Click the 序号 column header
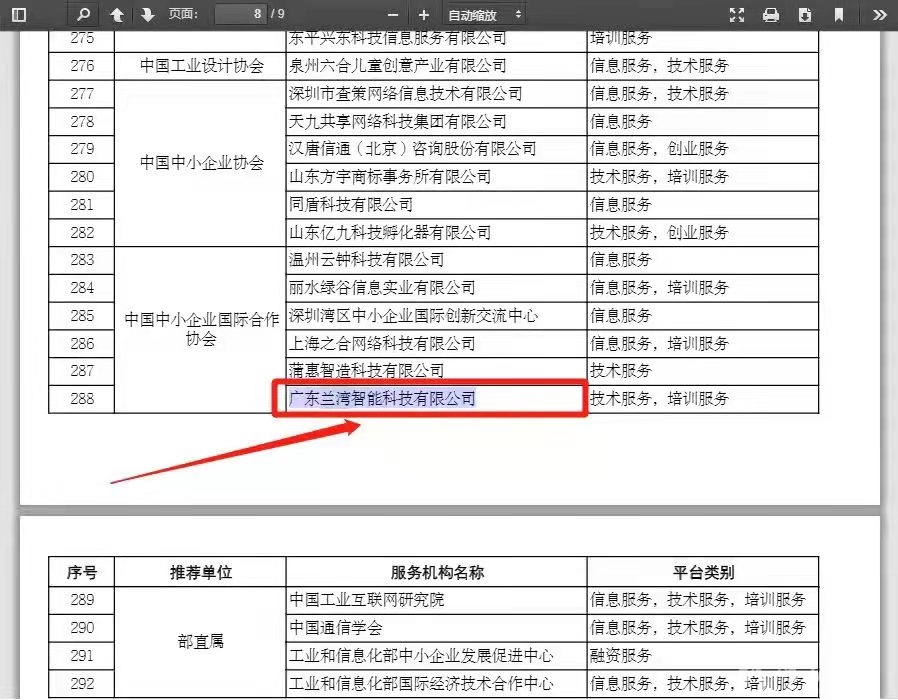The width and height of the screenshot is (898, 700). [x=82, y=572]
